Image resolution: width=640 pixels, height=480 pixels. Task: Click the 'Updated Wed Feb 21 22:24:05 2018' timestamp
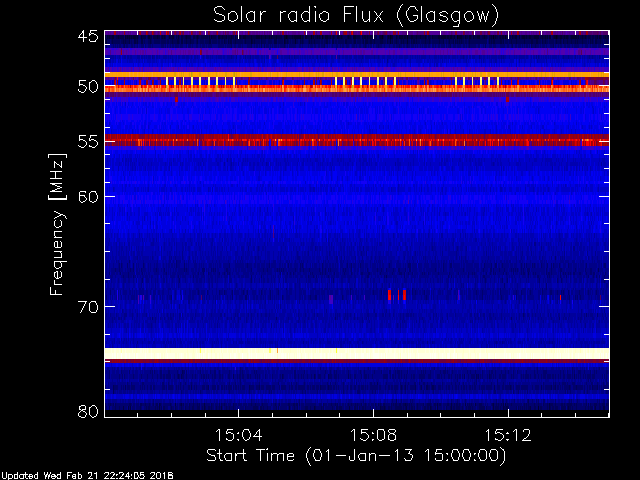click(x=87, y=476)
